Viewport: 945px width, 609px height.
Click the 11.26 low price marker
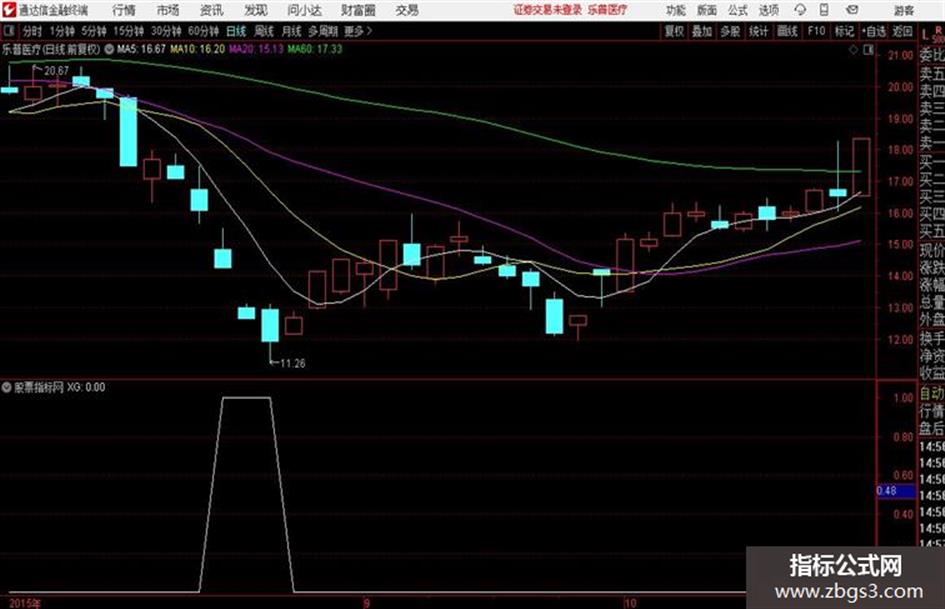click(x=292, y=363)
